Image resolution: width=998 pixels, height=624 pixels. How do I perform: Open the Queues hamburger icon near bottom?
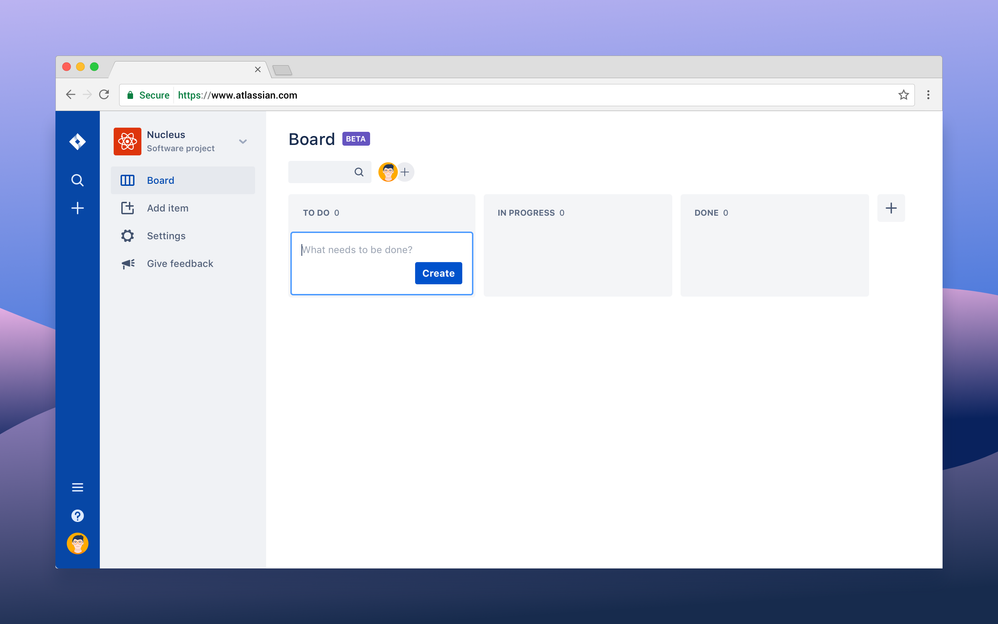pyautogui.click(x=77, y=487)
